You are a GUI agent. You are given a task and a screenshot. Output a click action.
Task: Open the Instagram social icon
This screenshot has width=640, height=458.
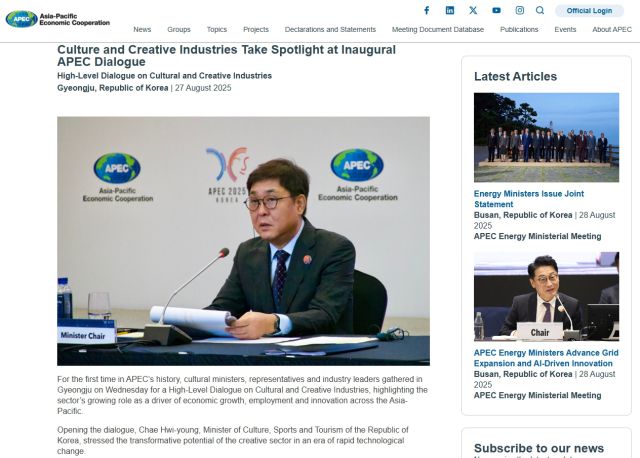coord(519,10)
